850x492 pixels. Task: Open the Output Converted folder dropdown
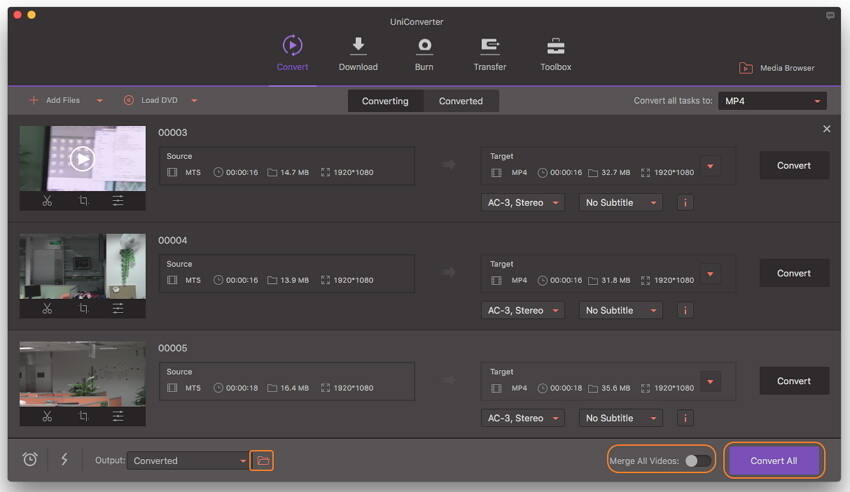pyautogui.click(x=188, y=461)
